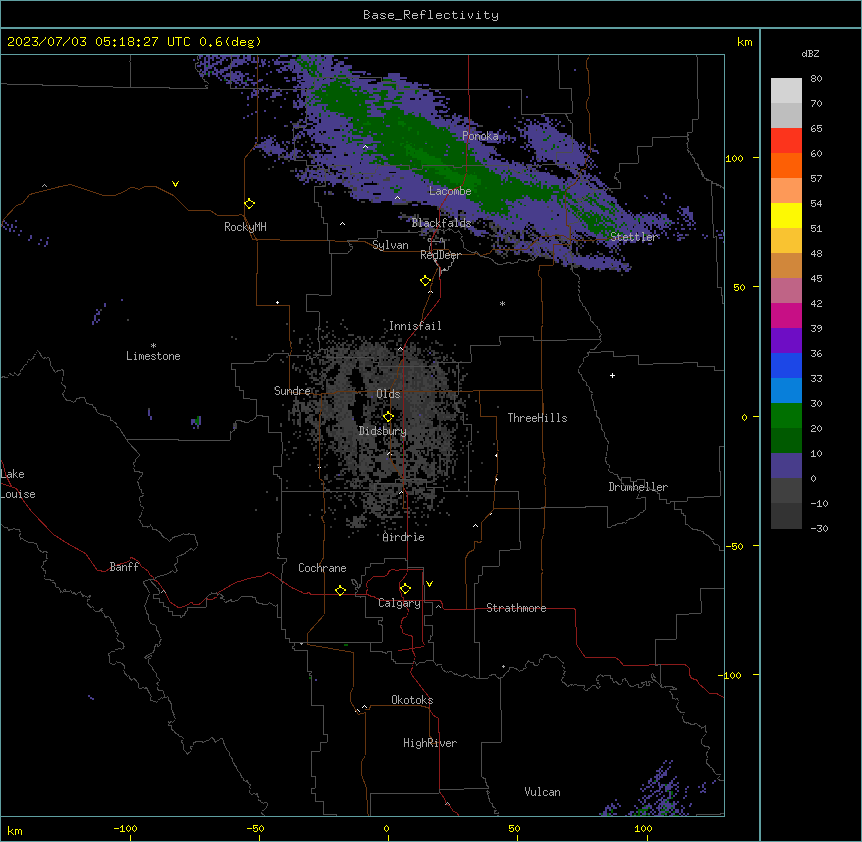
Task: Click the Didsbury label
Action: (383, 431)
